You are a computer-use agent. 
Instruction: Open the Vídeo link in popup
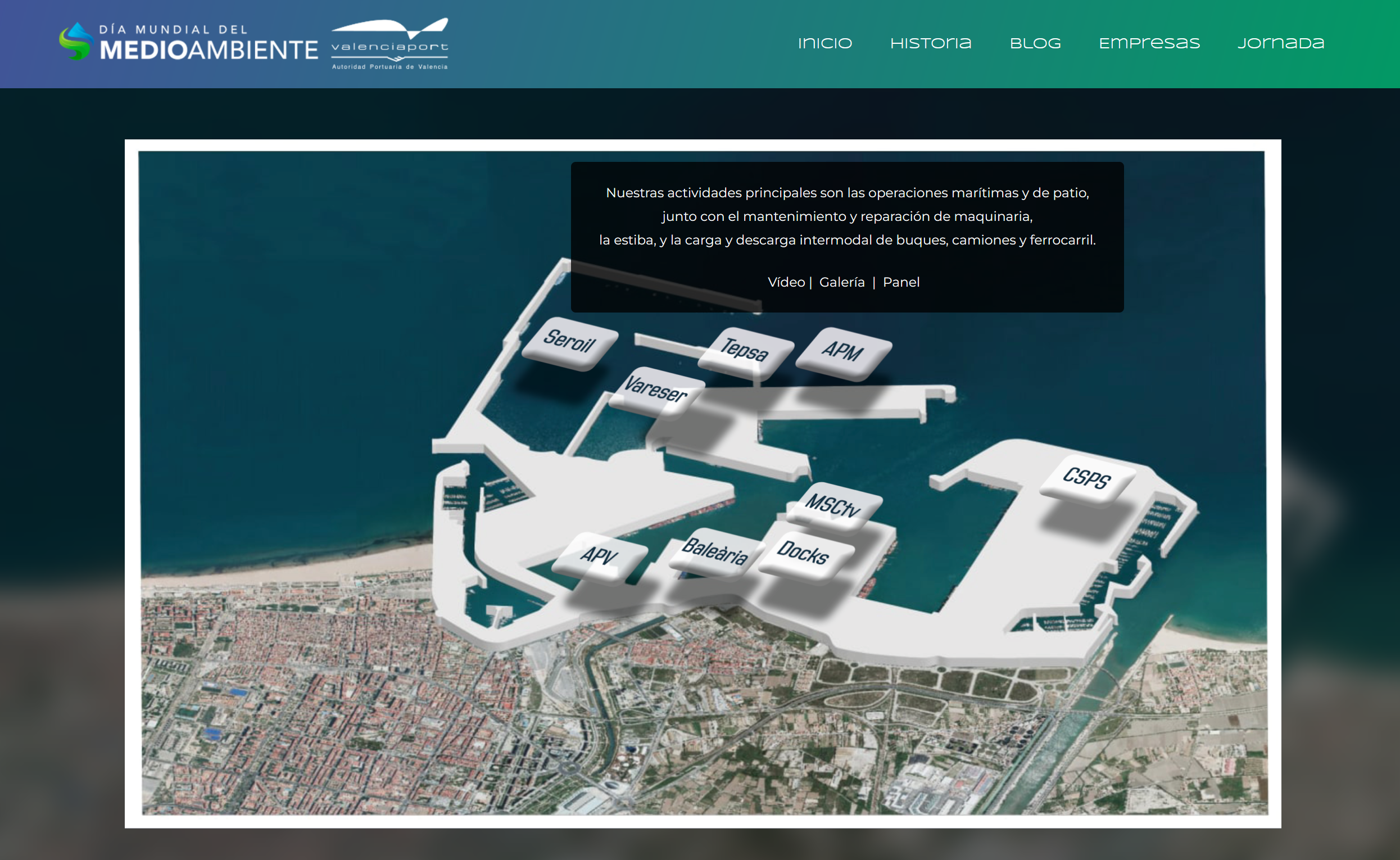786,282
